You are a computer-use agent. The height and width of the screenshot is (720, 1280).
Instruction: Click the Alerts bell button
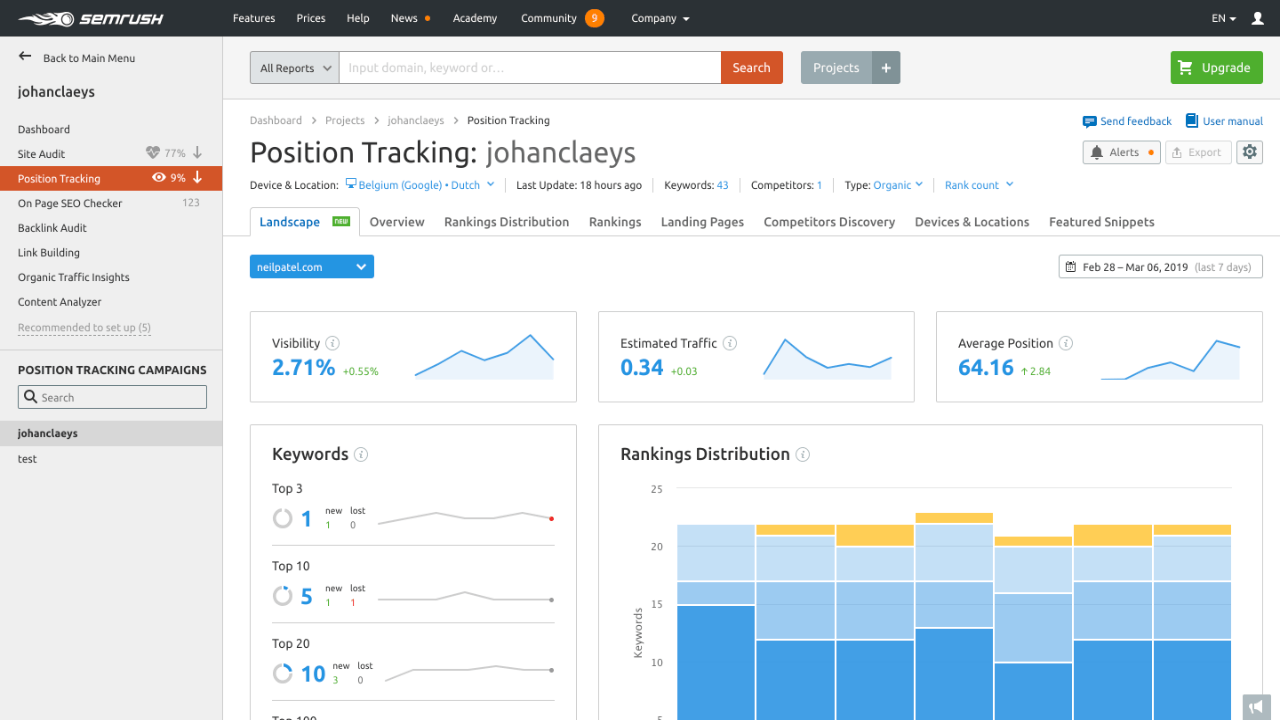[1121, 152]
